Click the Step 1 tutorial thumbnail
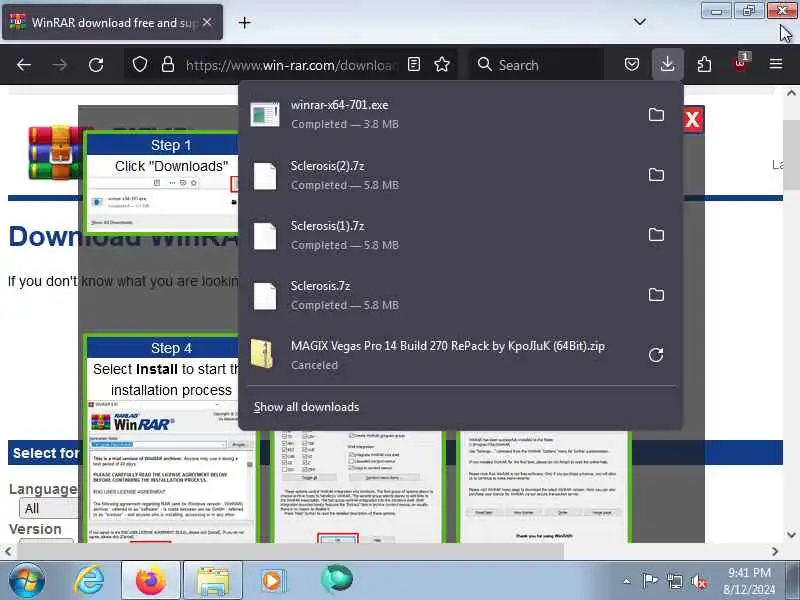The height and width of the screenshot is (600, 800). click(x=162, y=183)
